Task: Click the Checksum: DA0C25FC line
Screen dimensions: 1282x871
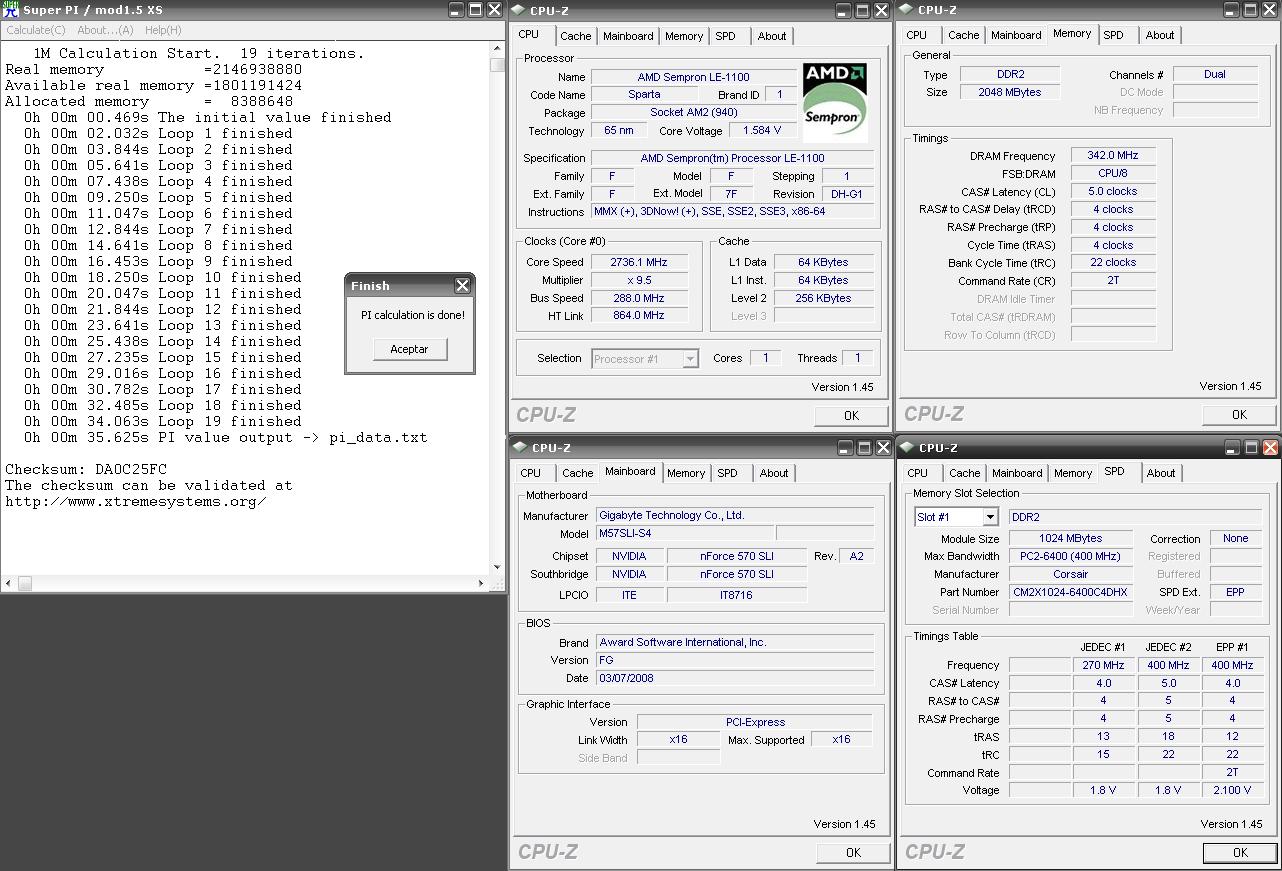Action: click(86, 469)
